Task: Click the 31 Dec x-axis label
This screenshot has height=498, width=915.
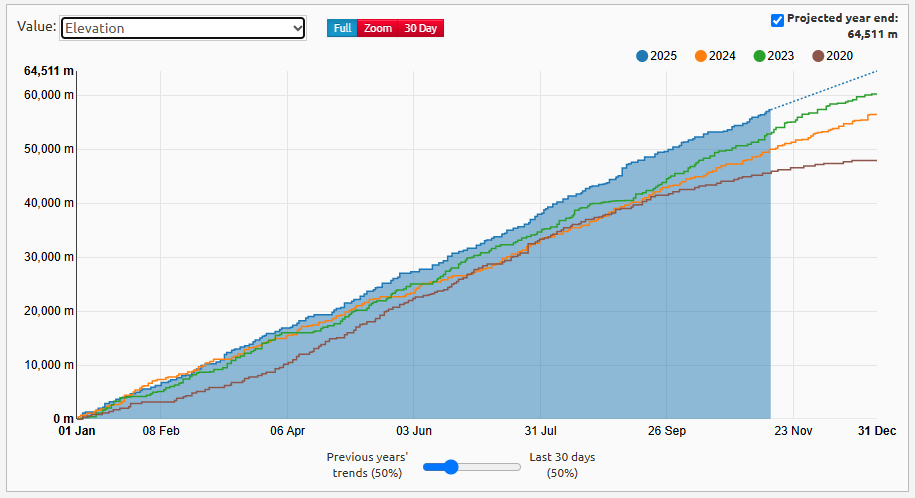Action: (x=876, y=431)
